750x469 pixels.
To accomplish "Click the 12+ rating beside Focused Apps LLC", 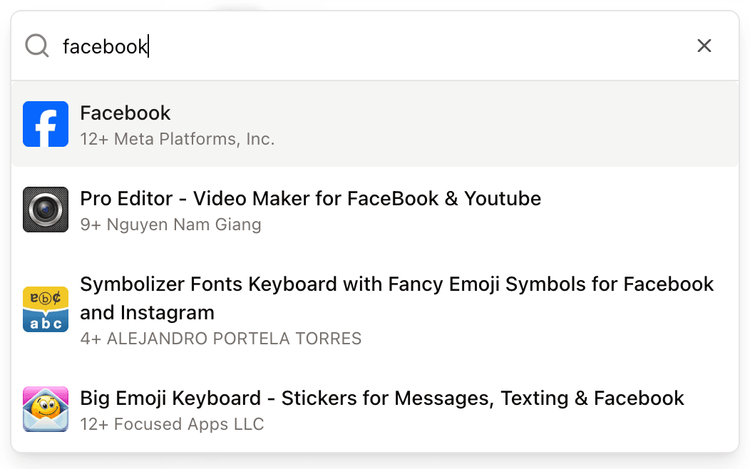I will coord(94,424).
